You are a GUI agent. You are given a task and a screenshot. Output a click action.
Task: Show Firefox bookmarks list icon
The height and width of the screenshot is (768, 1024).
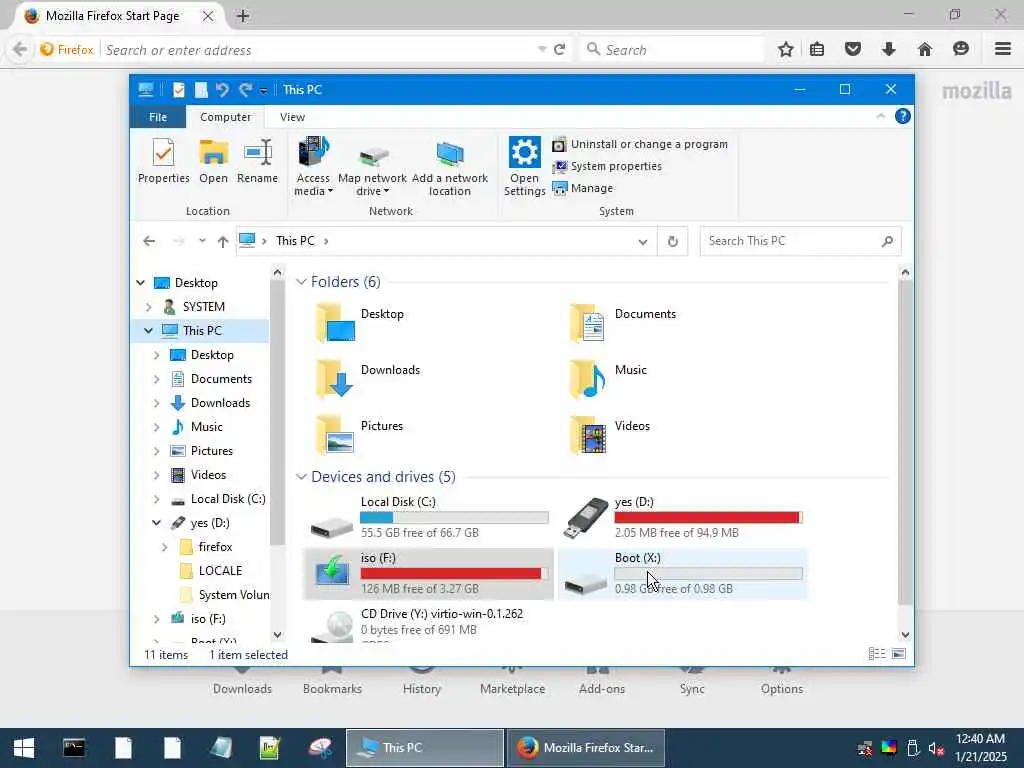tap(817, 50)
